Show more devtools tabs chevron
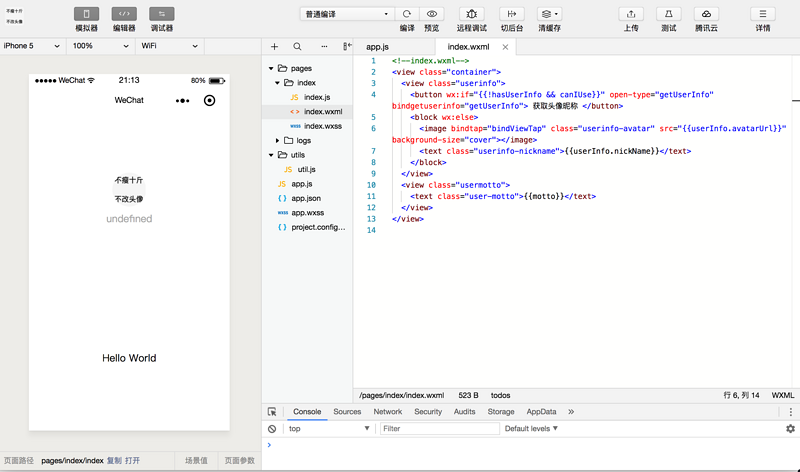This screenshot has height=472, width=800. (x=571, y=412)
